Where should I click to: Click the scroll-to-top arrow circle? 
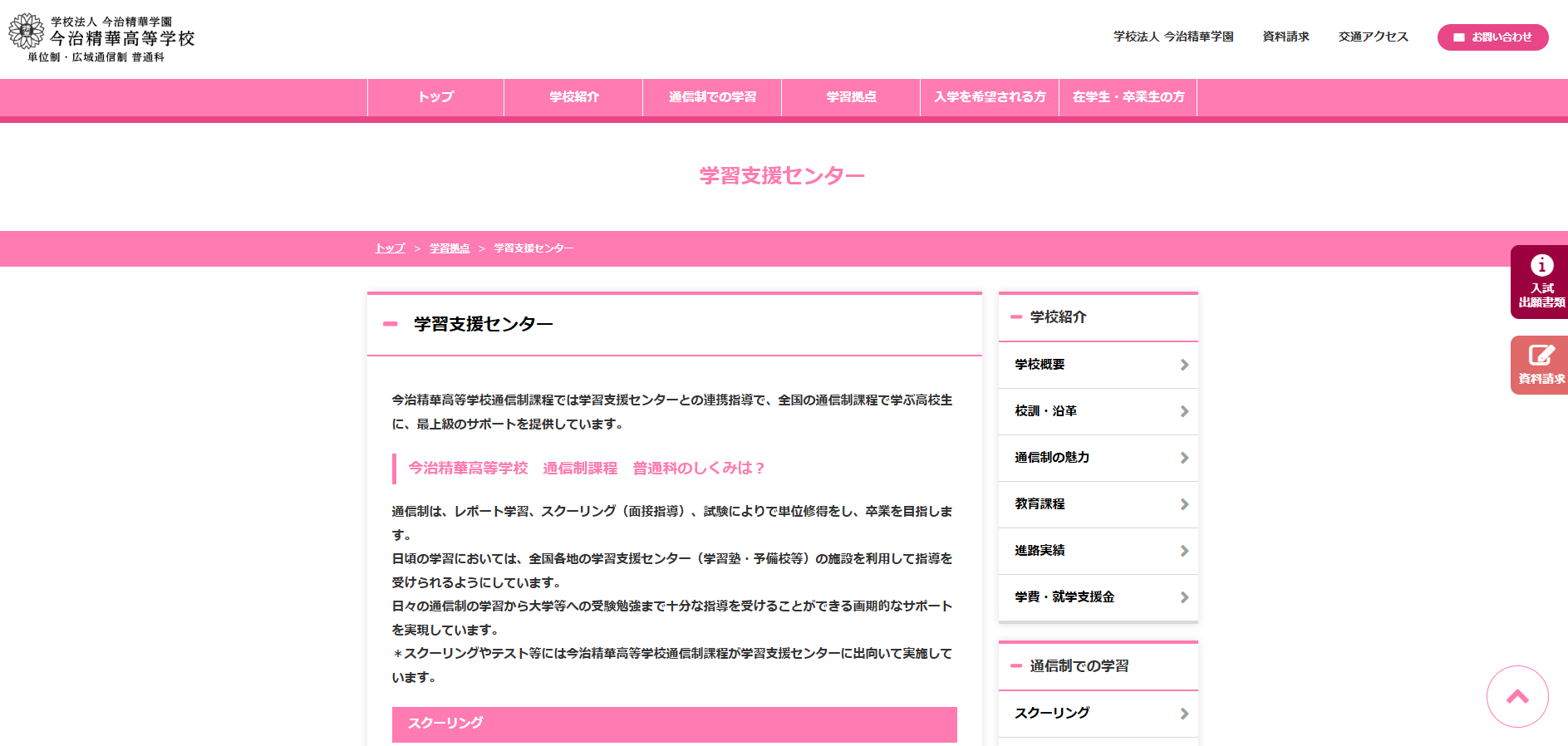1517,696
